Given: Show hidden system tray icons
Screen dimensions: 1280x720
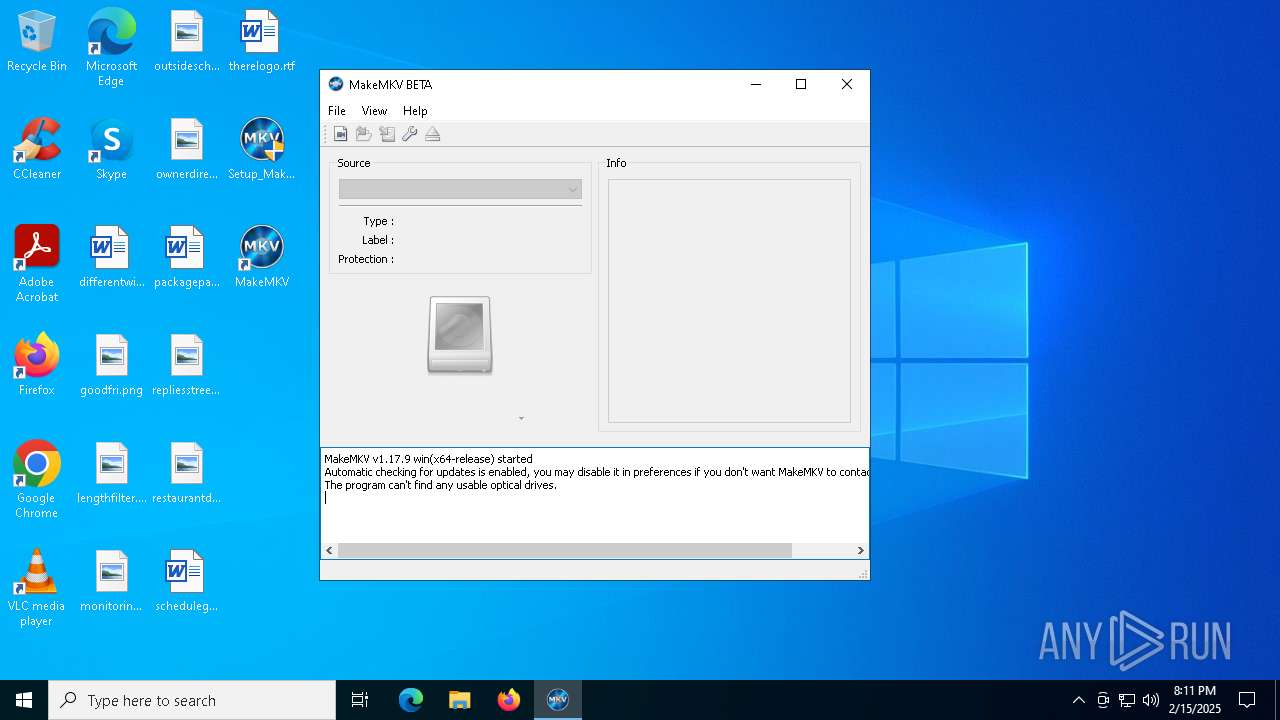Looking at the screenshot, I should pyautogui.click(x=1078, y=700).
